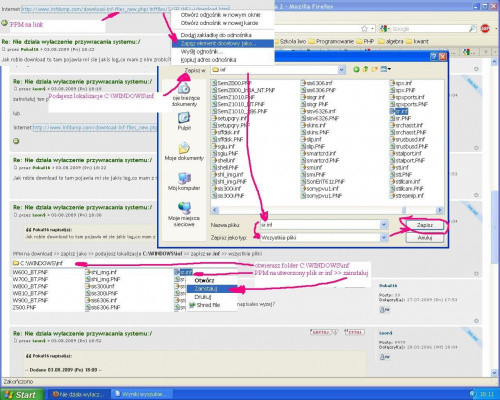Screen dimensions: 500x400
Task: Open recent documents place in dialog sidebar
Action: (x=184, y=95)
